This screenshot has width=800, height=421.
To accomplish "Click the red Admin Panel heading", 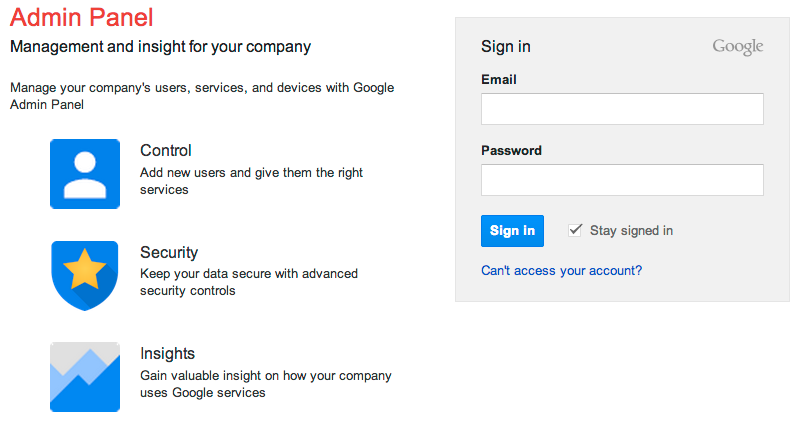I will [81, 17].
